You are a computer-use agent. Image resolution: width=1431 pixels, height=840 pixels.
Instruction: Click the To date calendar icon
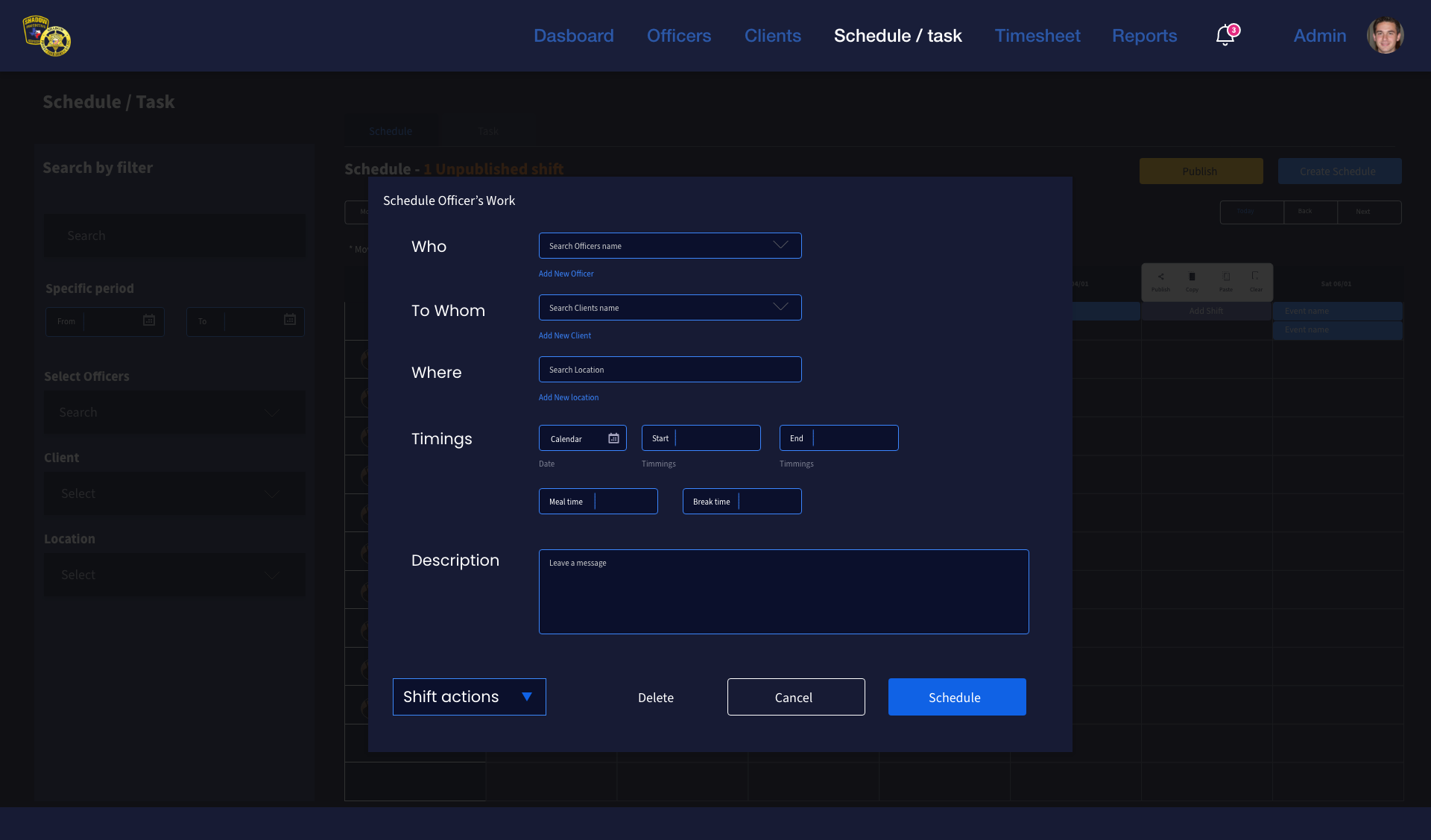[x=290, y=320]
